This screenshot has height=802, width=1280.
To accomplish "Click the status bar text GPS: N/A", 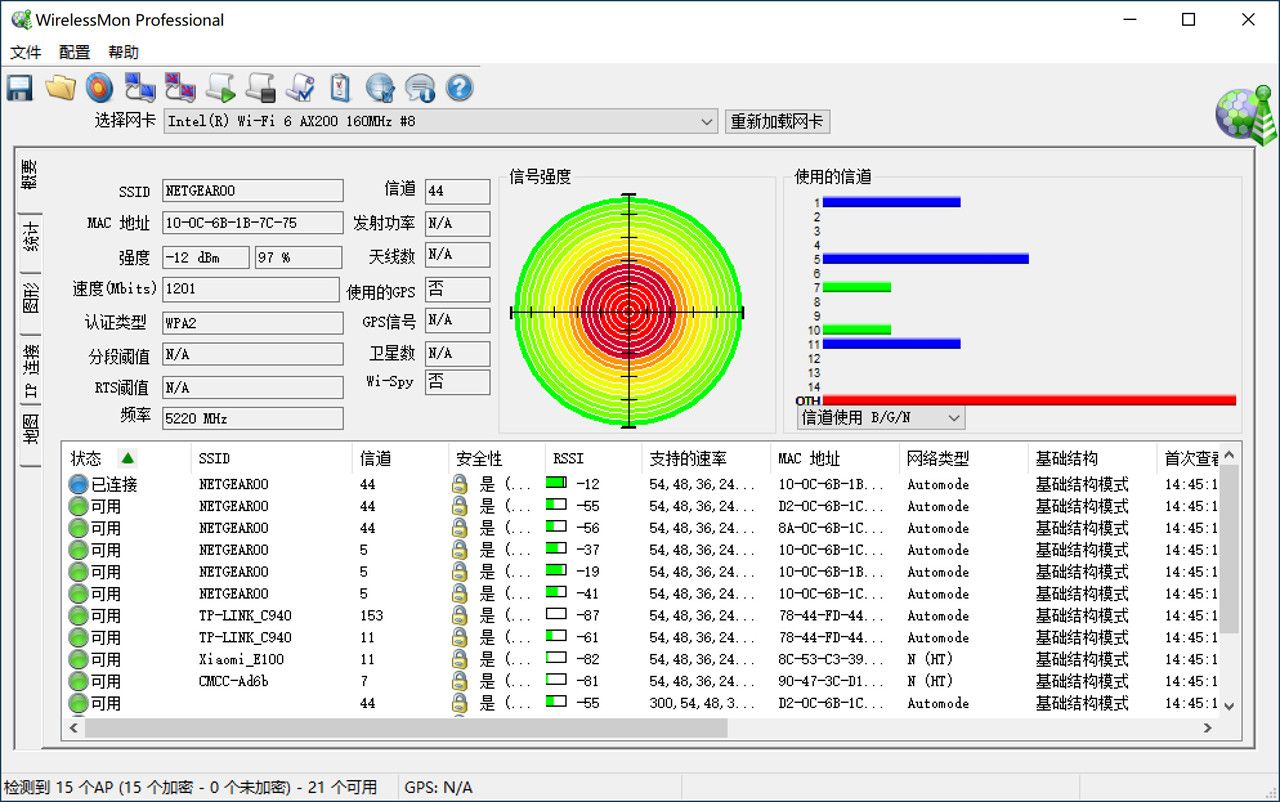I will [x=438, y=788].
